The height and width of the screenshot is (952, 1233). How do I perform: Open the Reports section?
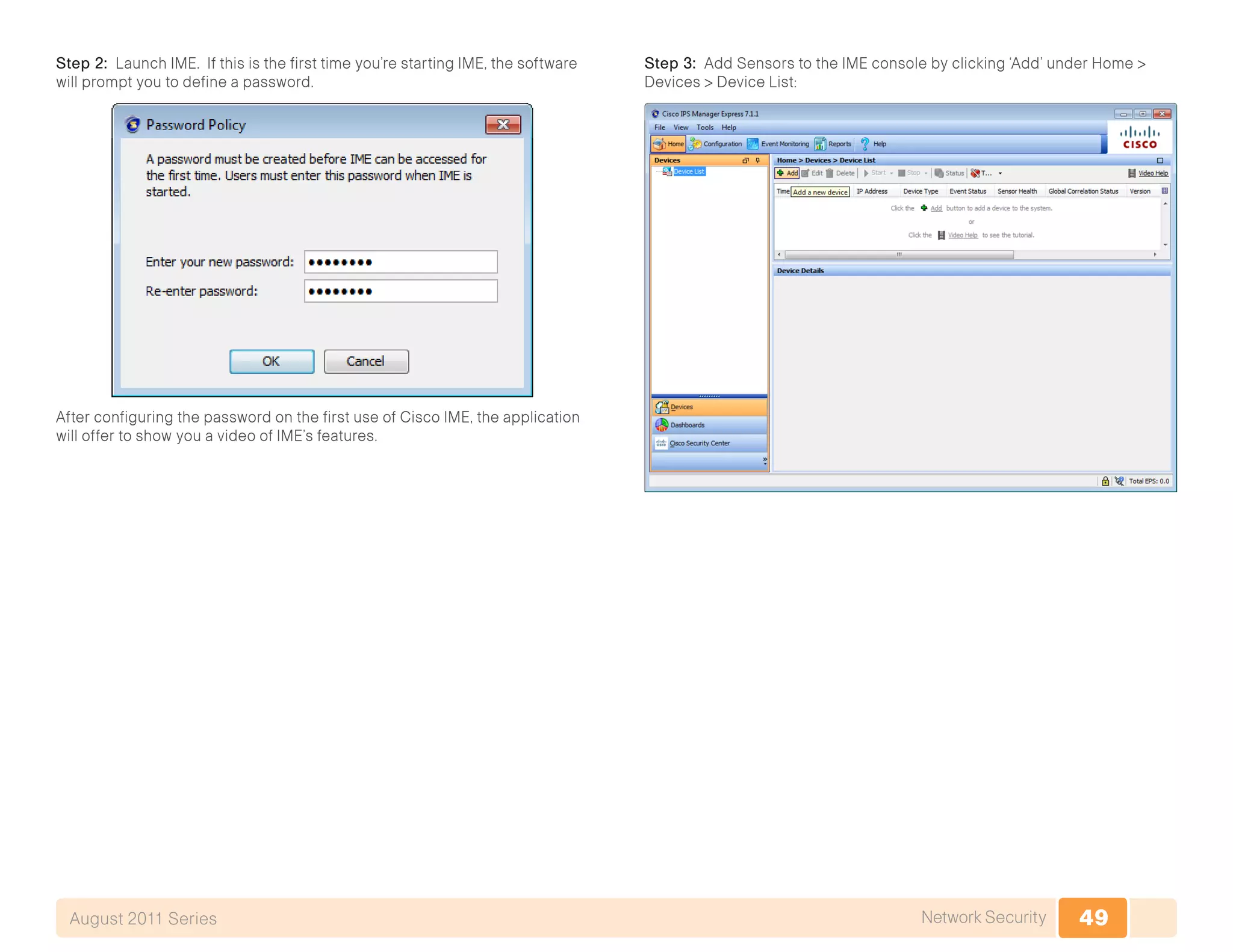click(833, 144)
